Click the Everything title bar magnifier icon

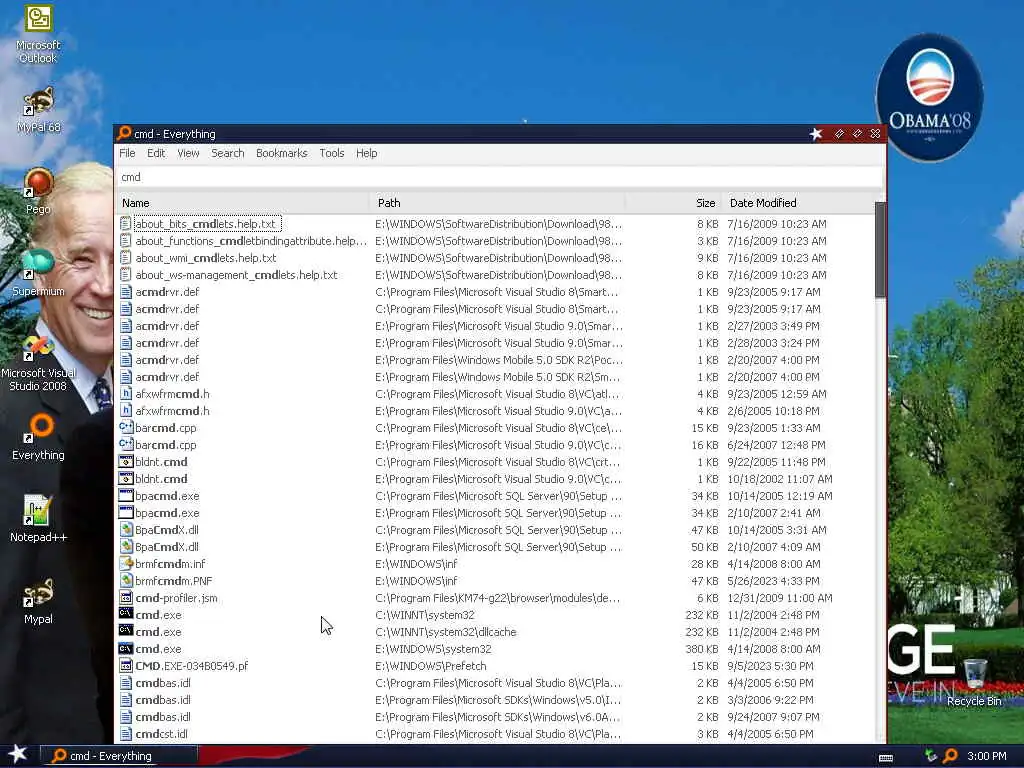(x=124, y=133)
